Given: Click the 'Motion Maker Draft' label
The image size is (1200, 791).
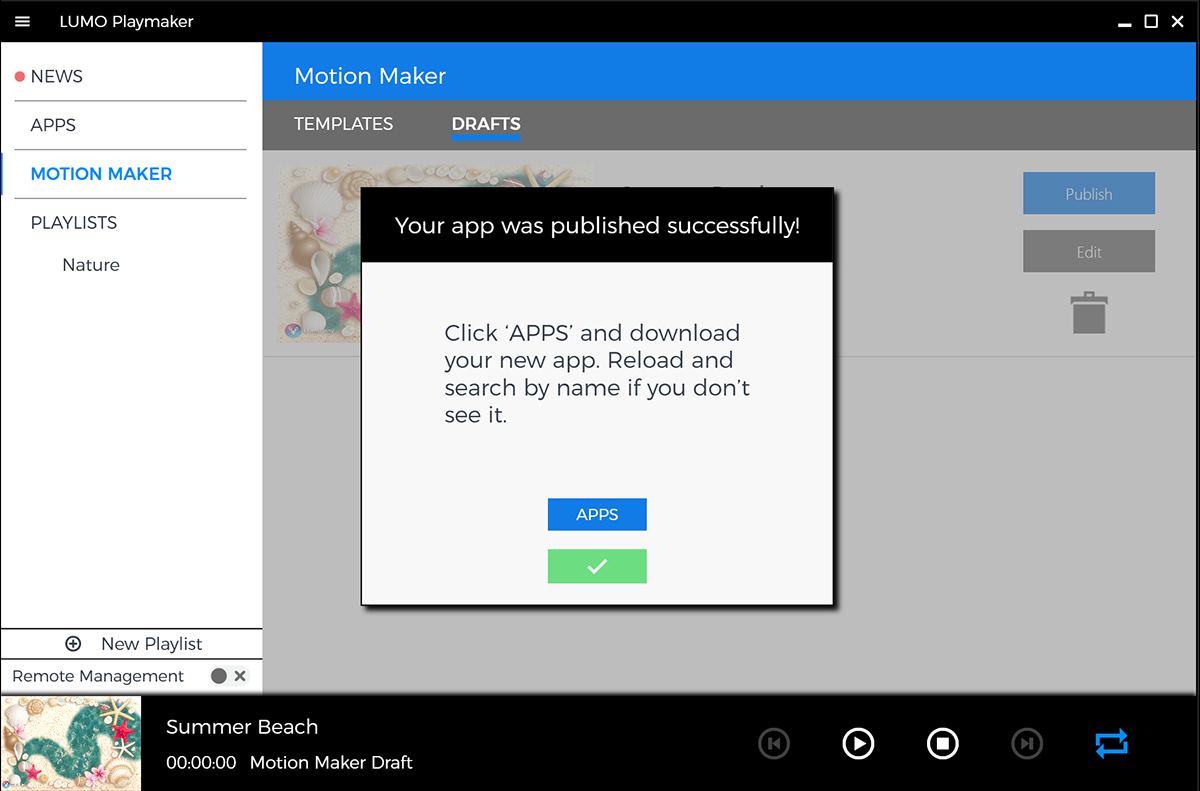Looking at the screenshot, I should coord(331,763).
